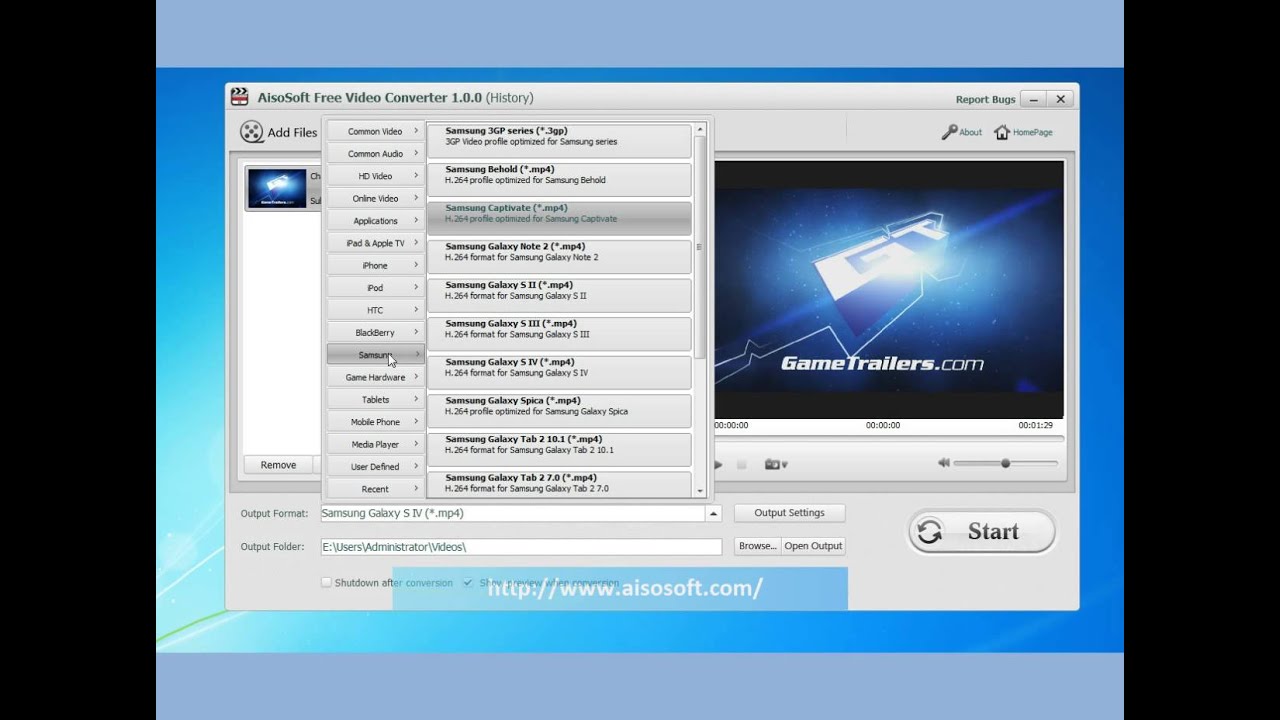Viewport: 1280px width, 720px height.
Task: Take a snapshot with the camera icon
Action: pos(772,464)
